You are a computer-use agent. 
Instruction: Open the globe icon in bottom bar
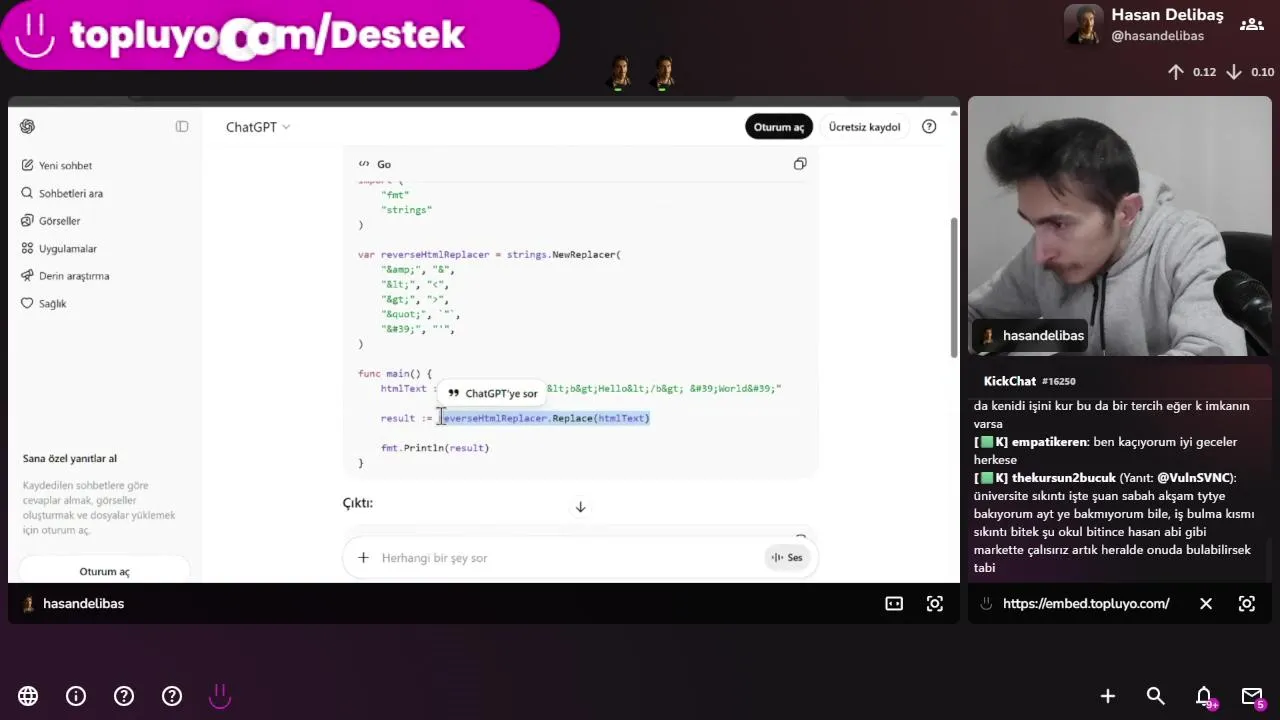[x=28, y=696]
